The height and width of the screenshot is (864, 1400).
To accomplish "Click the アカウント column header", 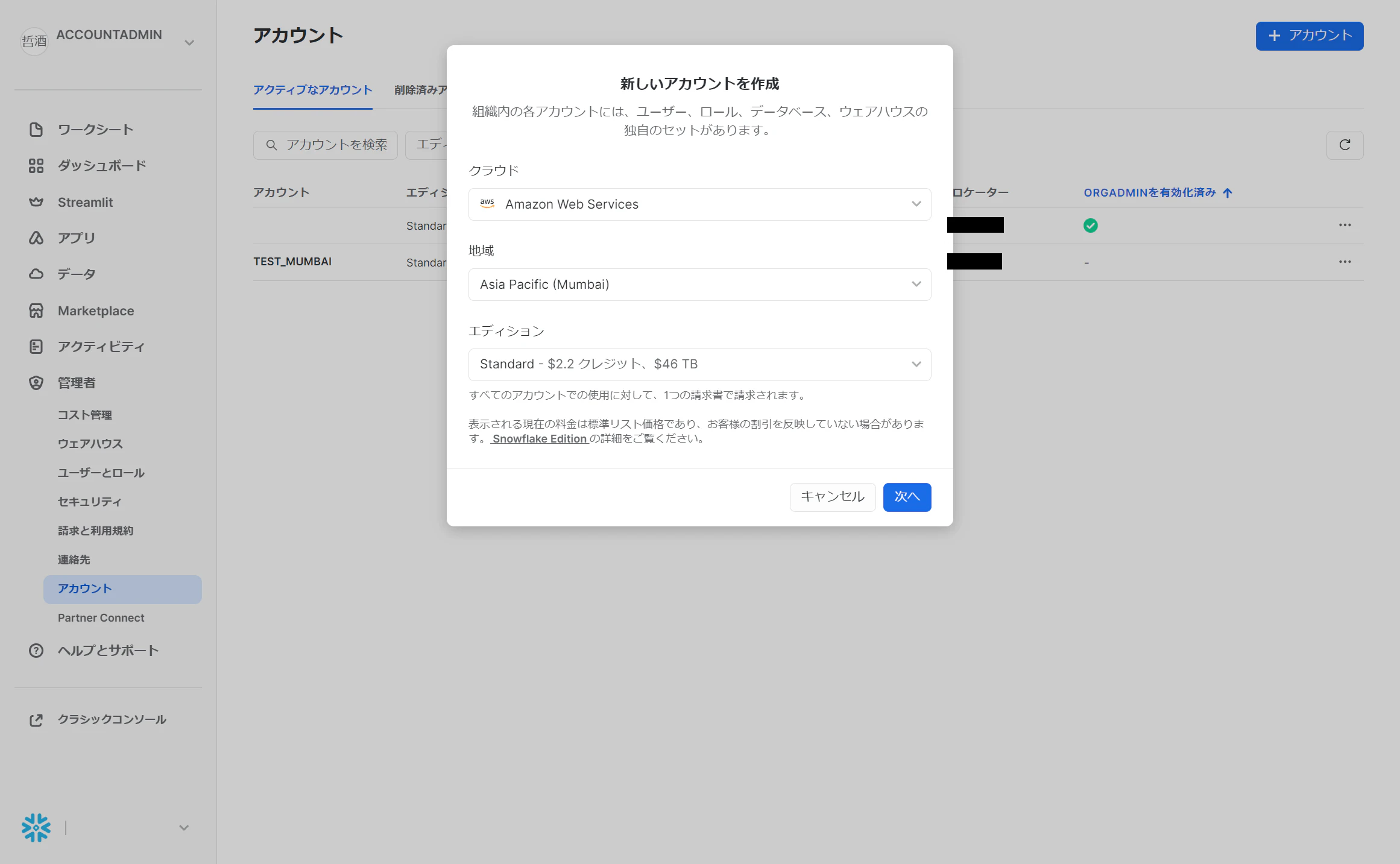I will click(281, 192).
